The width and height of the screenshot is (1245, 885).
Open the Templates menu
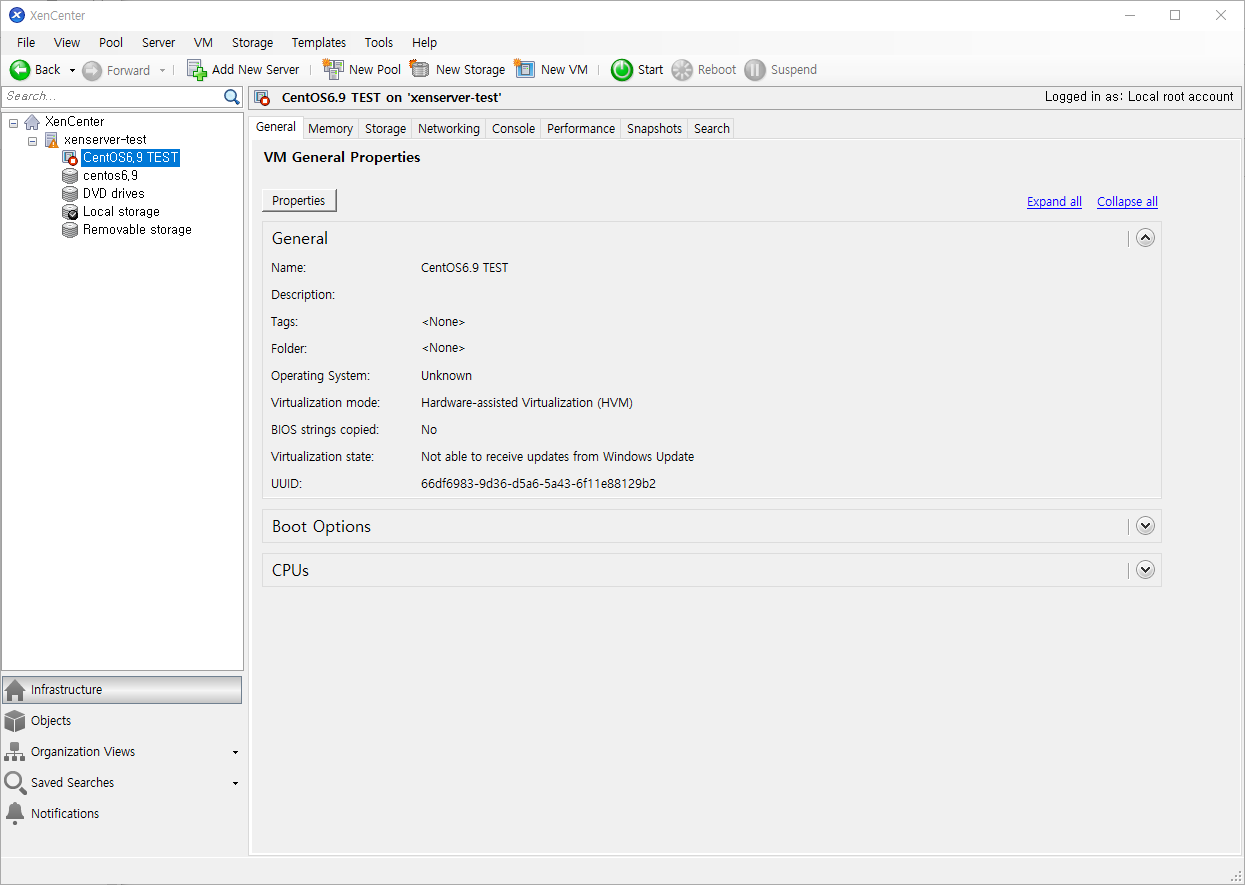319,43
